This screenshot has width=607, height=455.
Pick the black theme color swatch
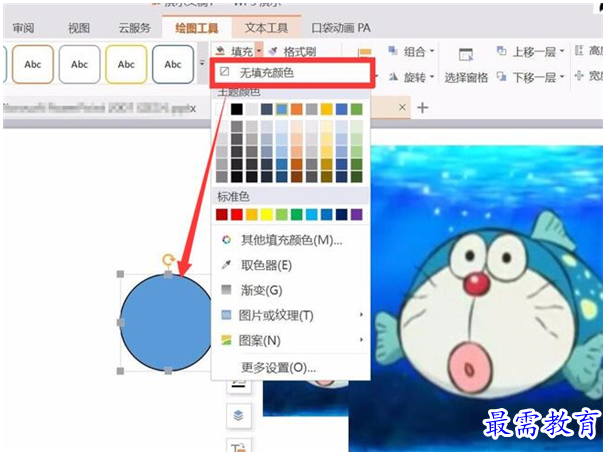[x=237, y=109]
